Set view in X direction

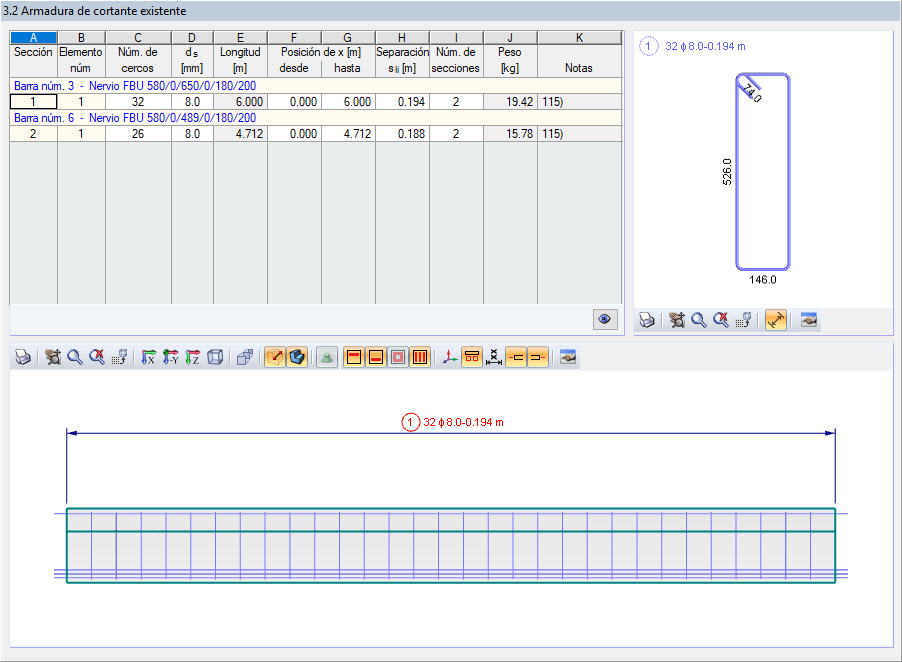click(x=148, y=357)
